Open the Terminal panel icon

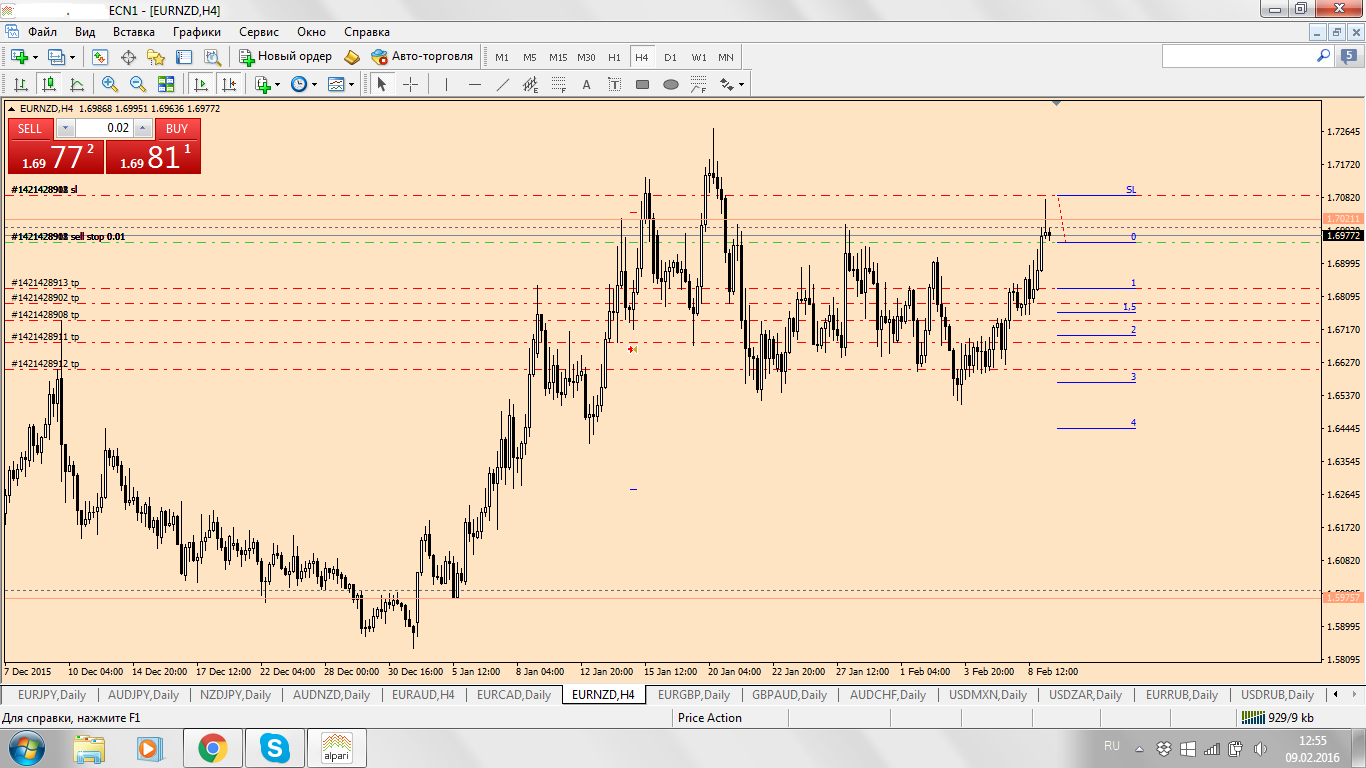184,57
